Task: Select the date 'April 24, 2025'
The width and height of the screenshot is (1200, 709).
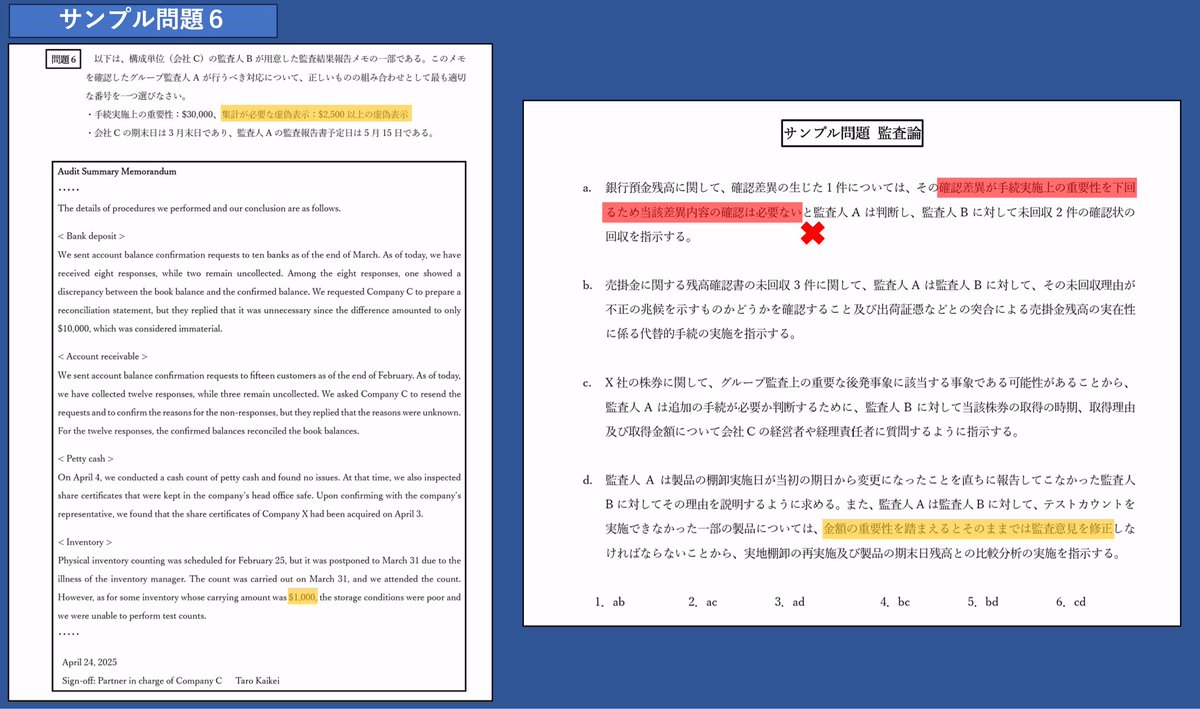Action: [x=90, y=662]
